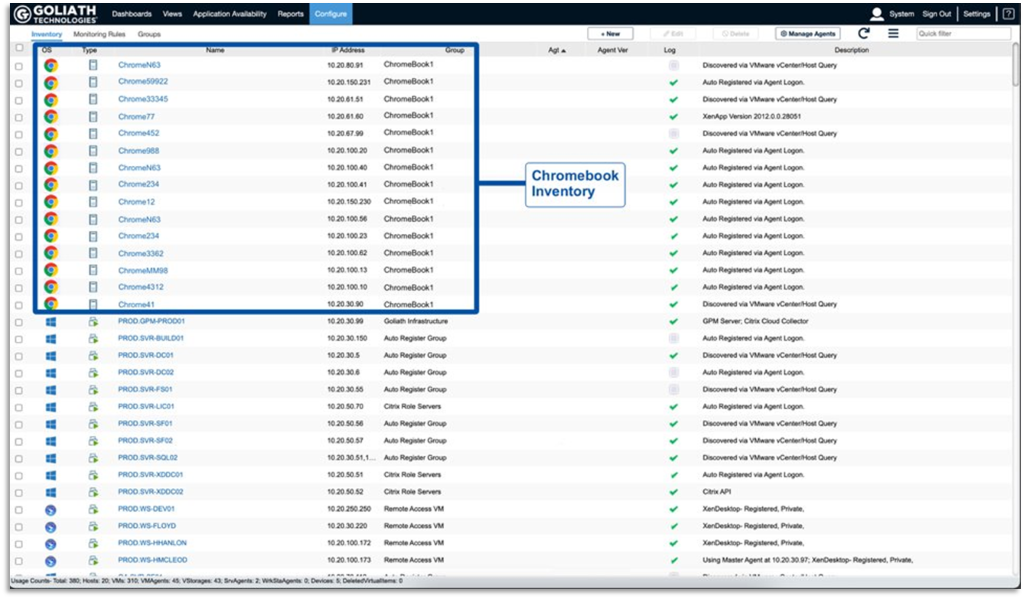Viewport: 1024px width, 599px height.
Task: Click GPM Server; Citrix Cloud Collector description
Action: (756, 321)
